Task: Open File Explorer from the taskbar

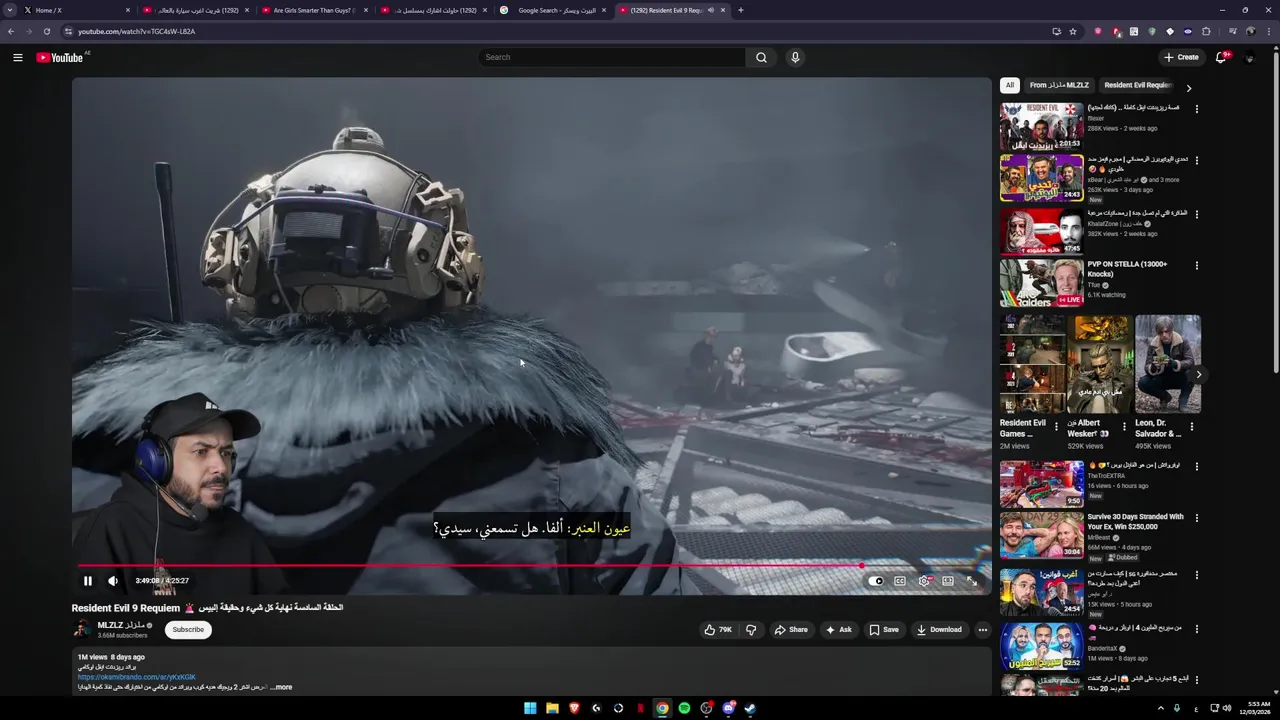Action: click(x=552, y=708)
